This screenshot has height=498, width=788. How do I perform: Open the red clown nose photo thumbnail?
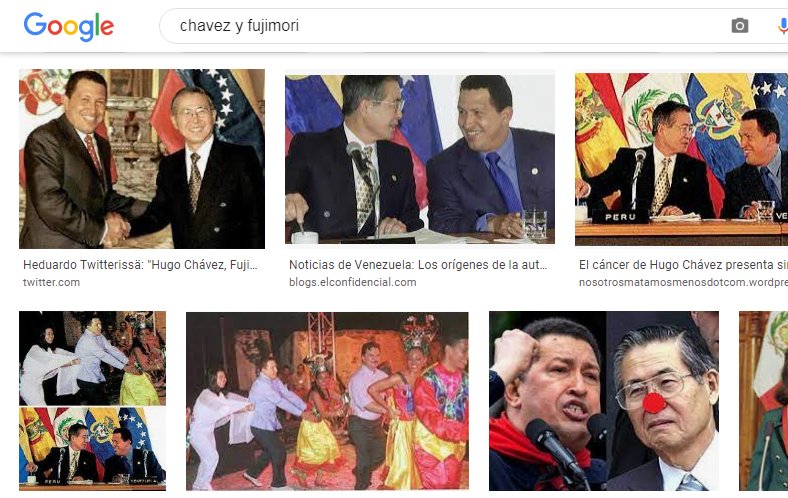click(604, 401)
